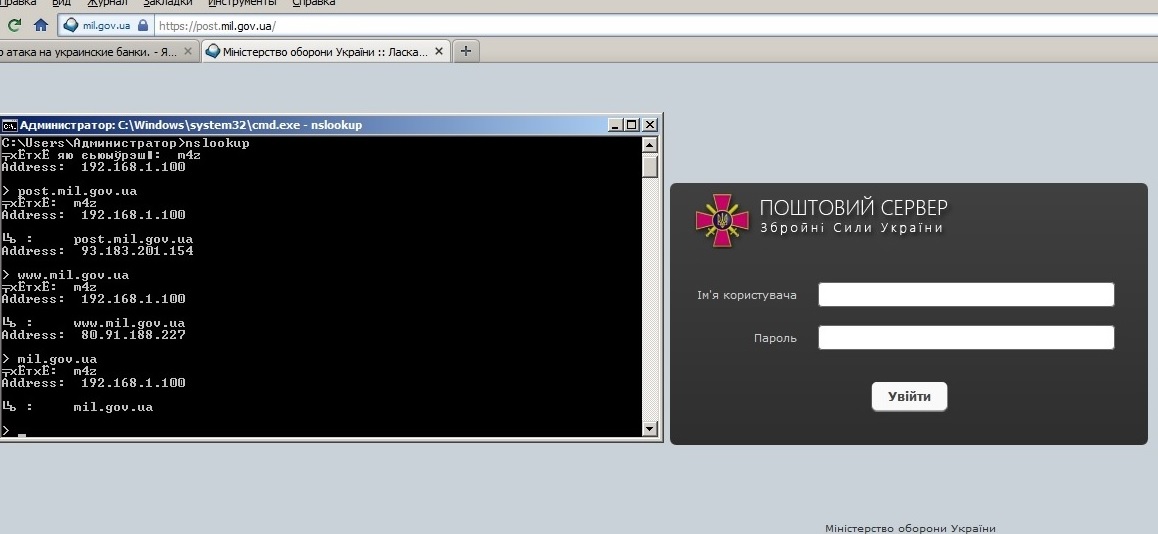This screenshot has height=534, width=1158.
Task: Click the Міністерство оборони України footer text
Action: pyautogui.click(x=910, y=528)
